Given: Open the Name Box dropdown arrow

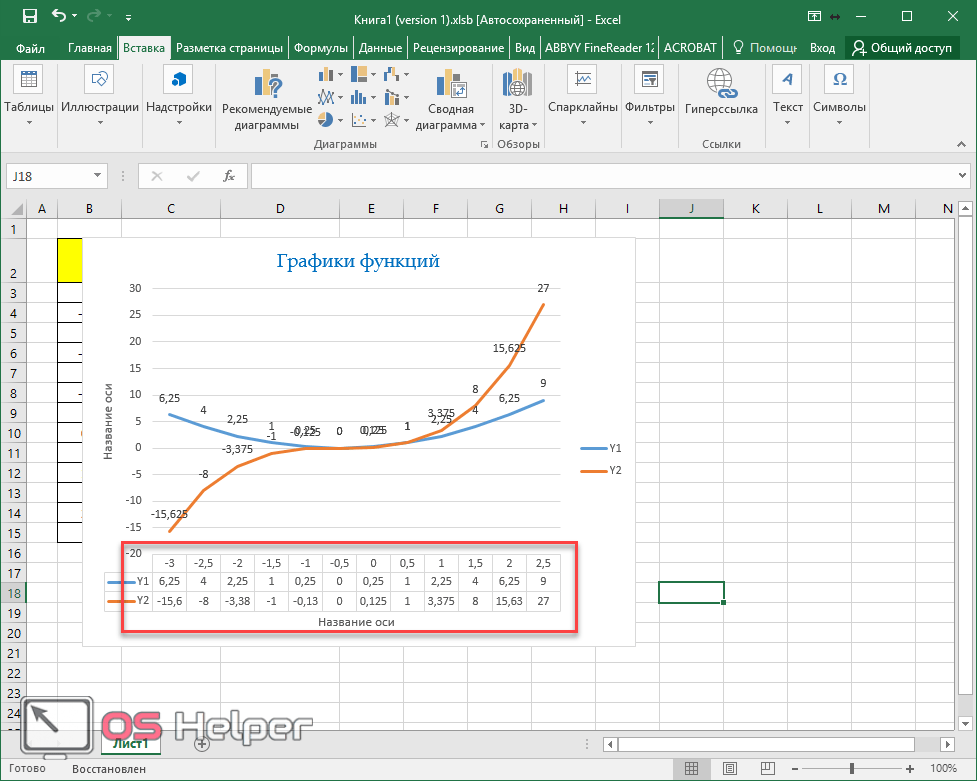Looking at the screenshot, I should click(x=97, y=176).
